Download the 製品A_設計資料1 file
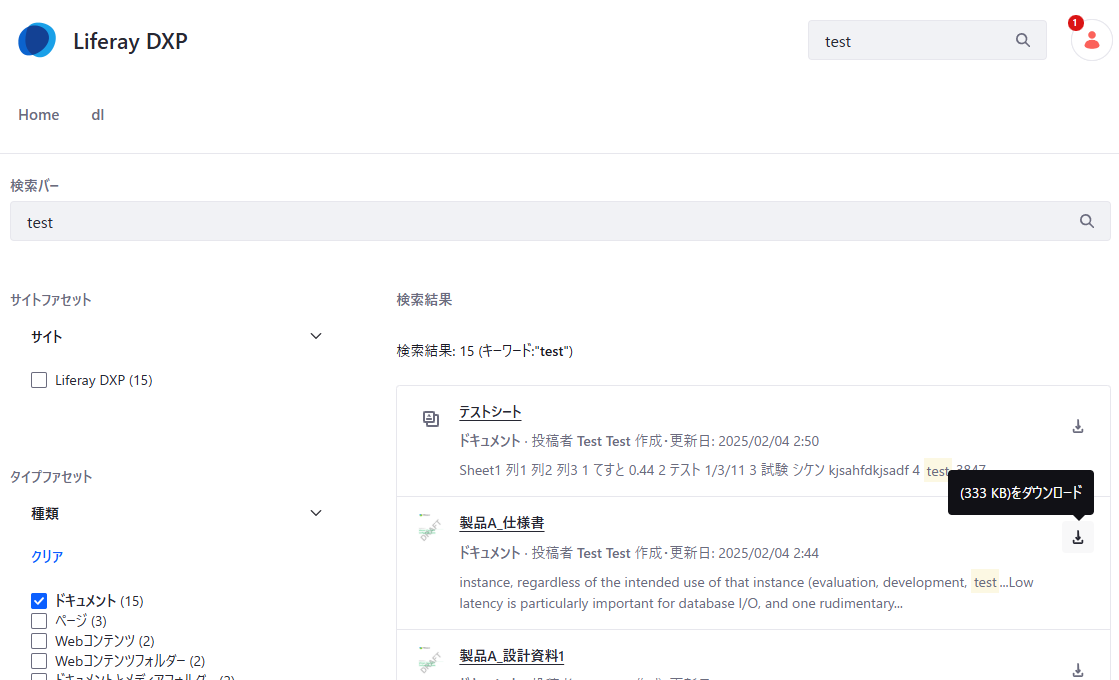Screen dimensions: 1119x680 [x=1078, y=670]
